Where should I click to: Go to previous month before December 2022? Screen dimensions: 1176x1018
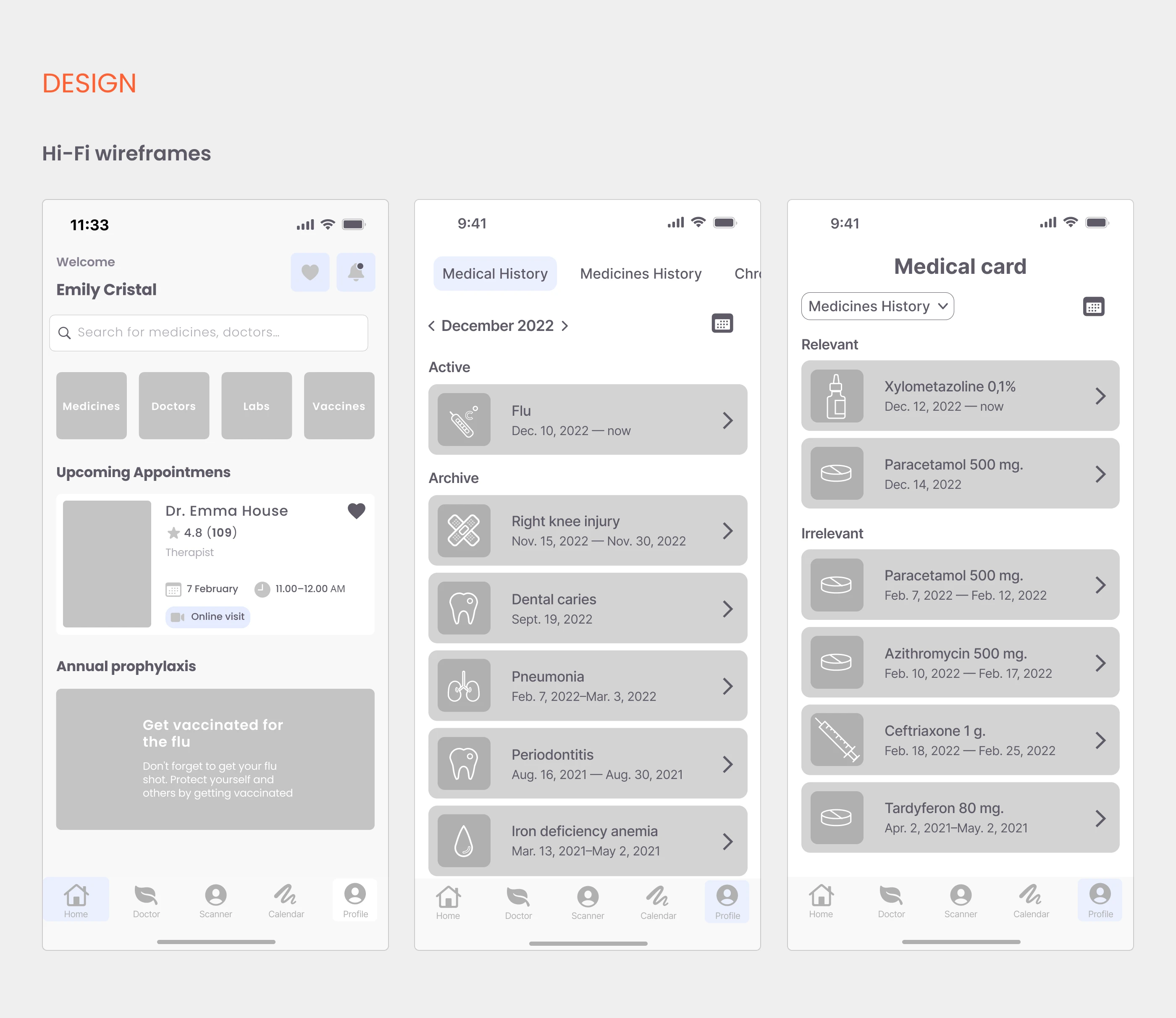(x=431, y=326)
